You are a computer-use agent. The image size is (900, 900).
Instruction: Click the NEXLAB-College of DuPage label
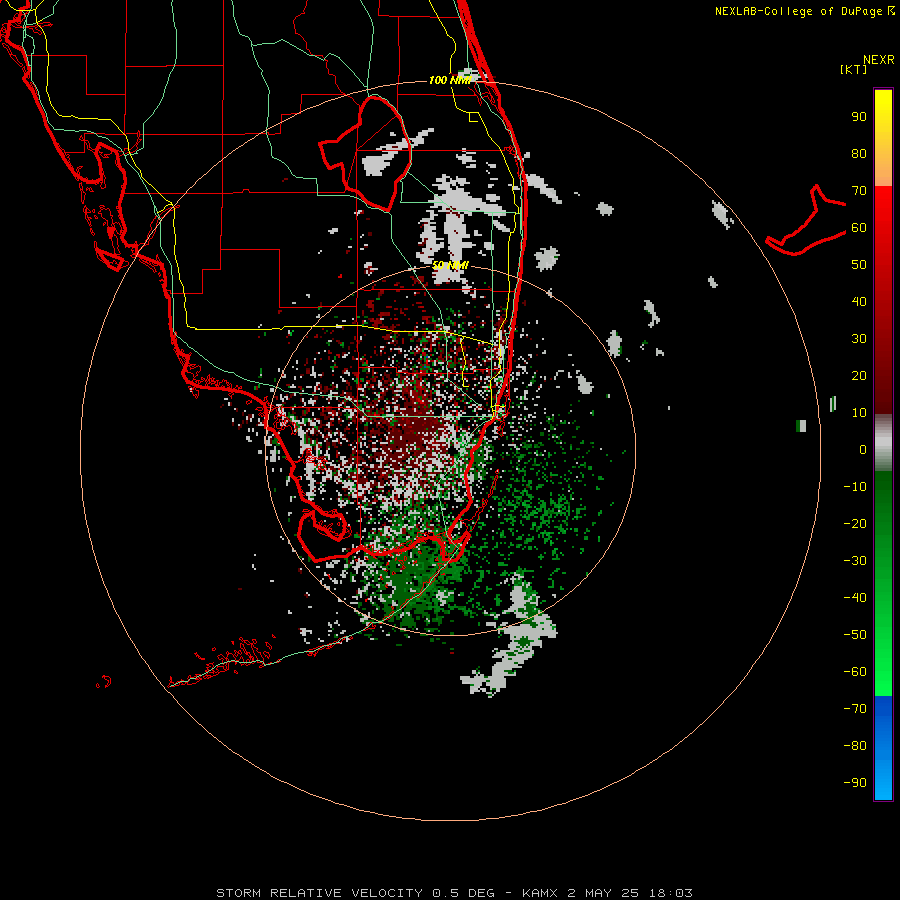click(x=804, y=11)
